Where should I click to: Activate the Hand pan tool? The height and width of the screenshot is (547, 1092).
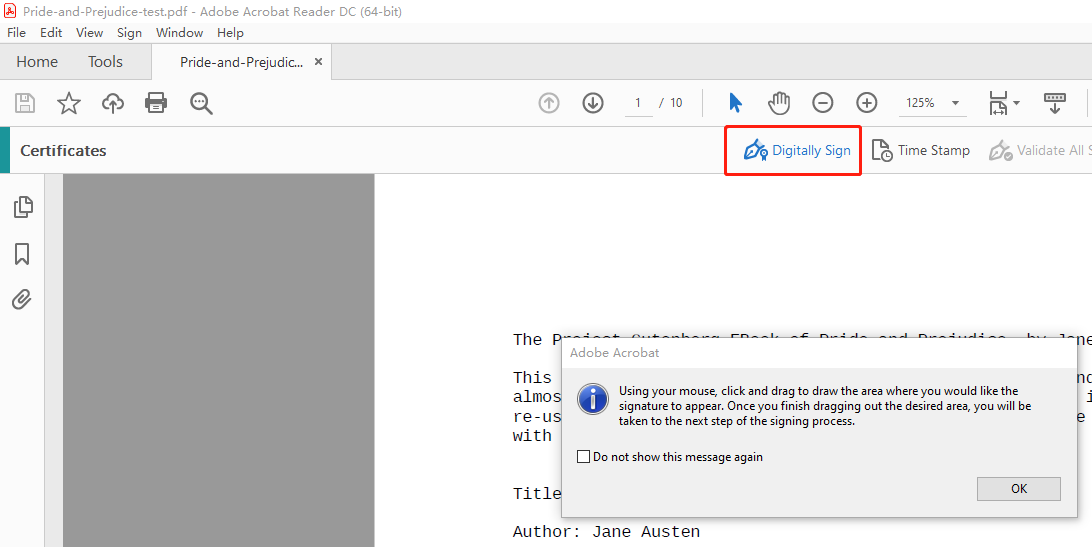[x=779, y=103]
